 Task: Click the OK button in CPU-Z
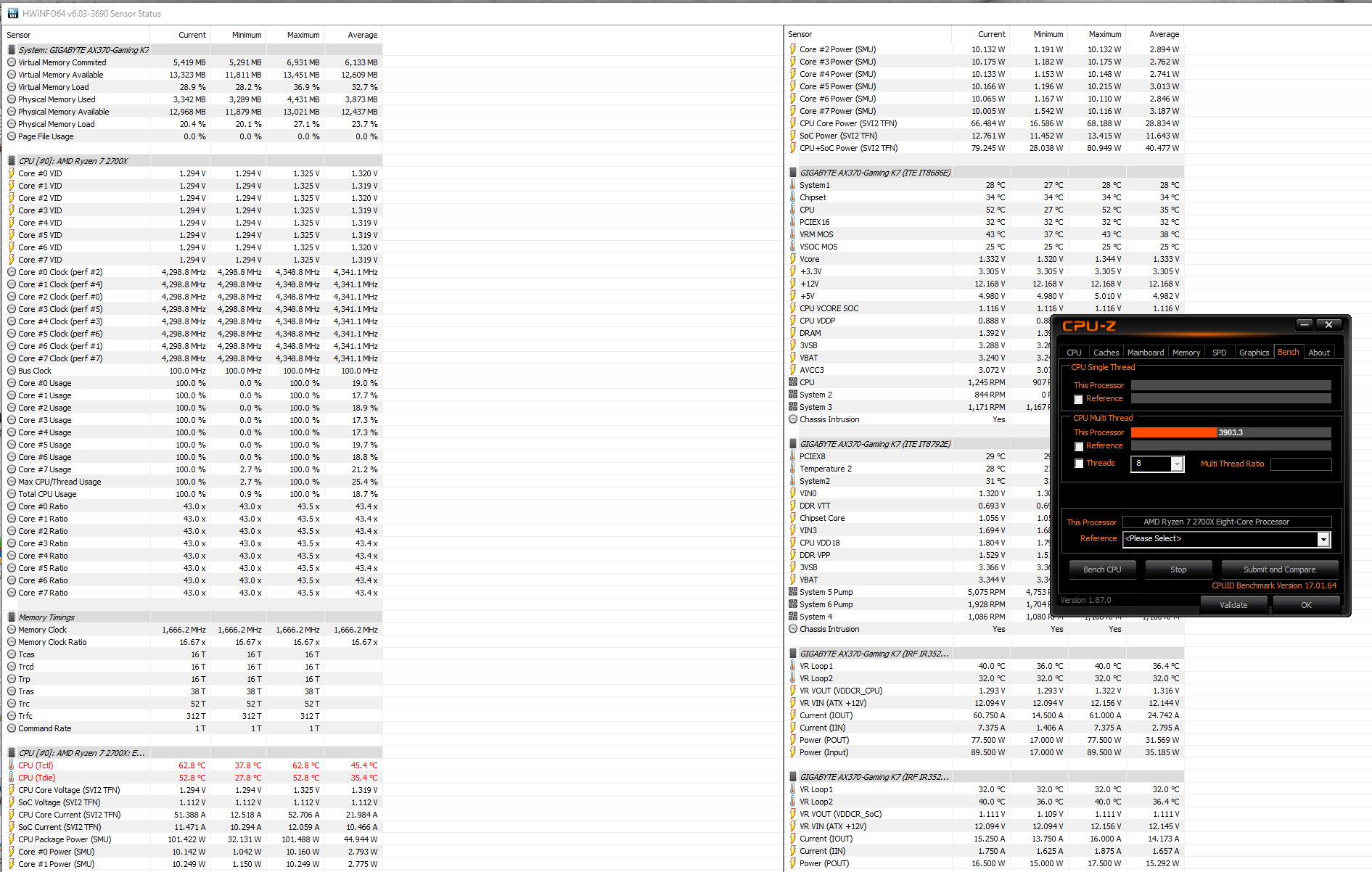point(1306,605)
